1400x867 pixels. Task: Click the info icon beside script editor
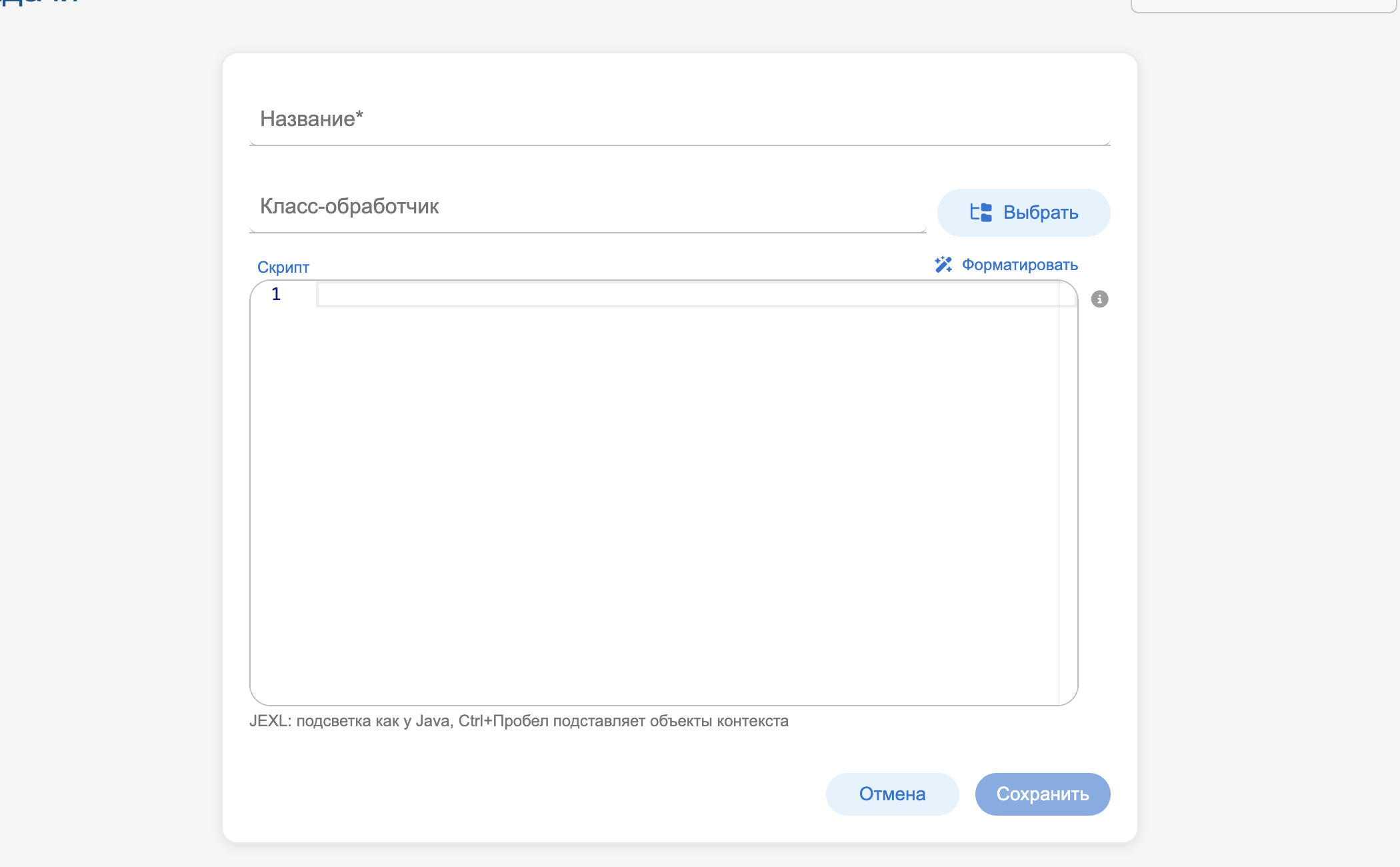(1099, 299)
